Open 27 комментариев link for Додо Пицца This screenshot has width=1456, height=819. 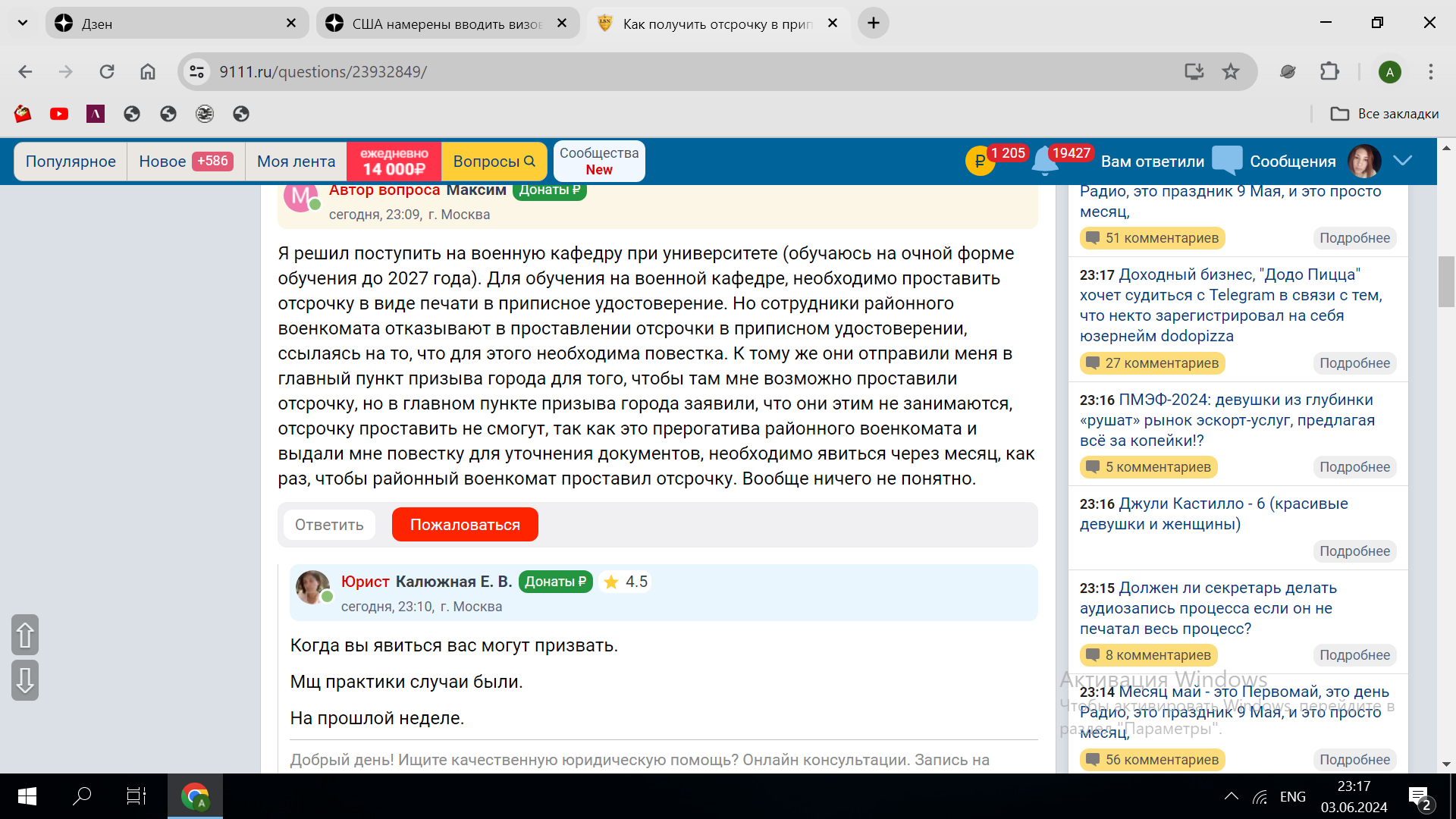coord(1153,363)
